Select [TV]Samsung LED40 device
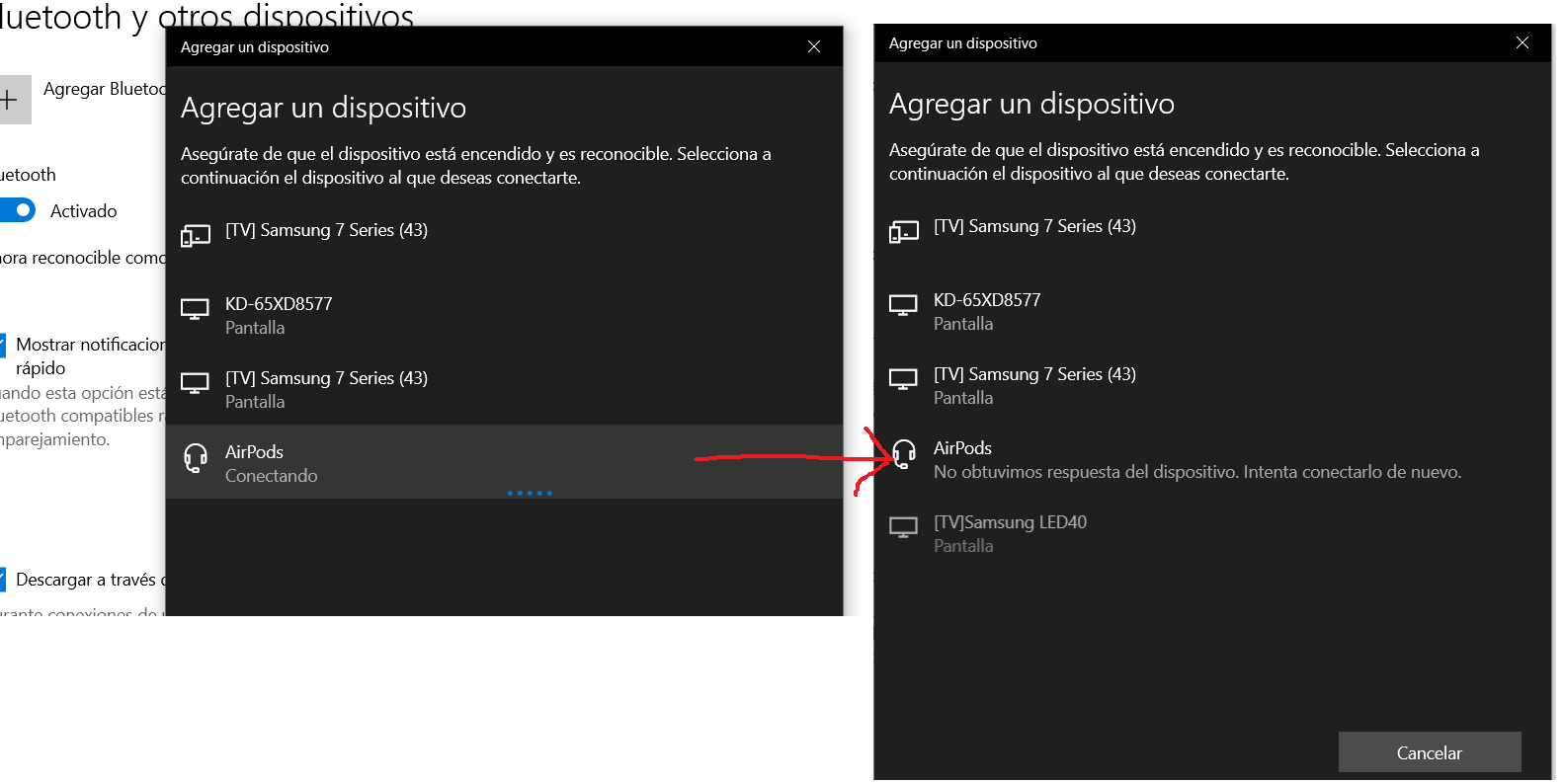Viewport: 1564px width, 784px height. click(x=1212, y=533)
